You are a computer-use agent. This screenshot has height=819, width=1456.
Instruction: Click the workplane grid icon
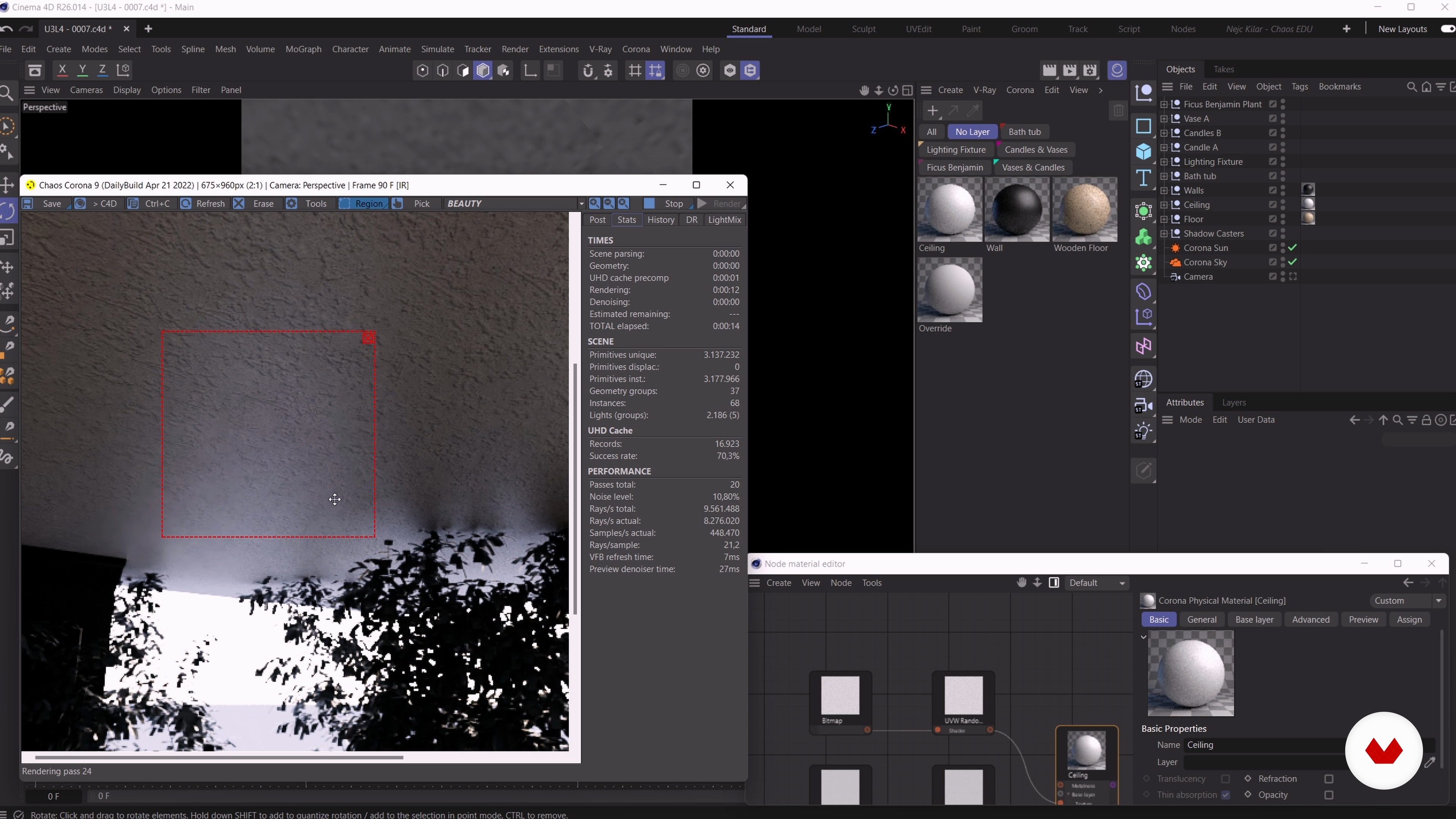635,71
